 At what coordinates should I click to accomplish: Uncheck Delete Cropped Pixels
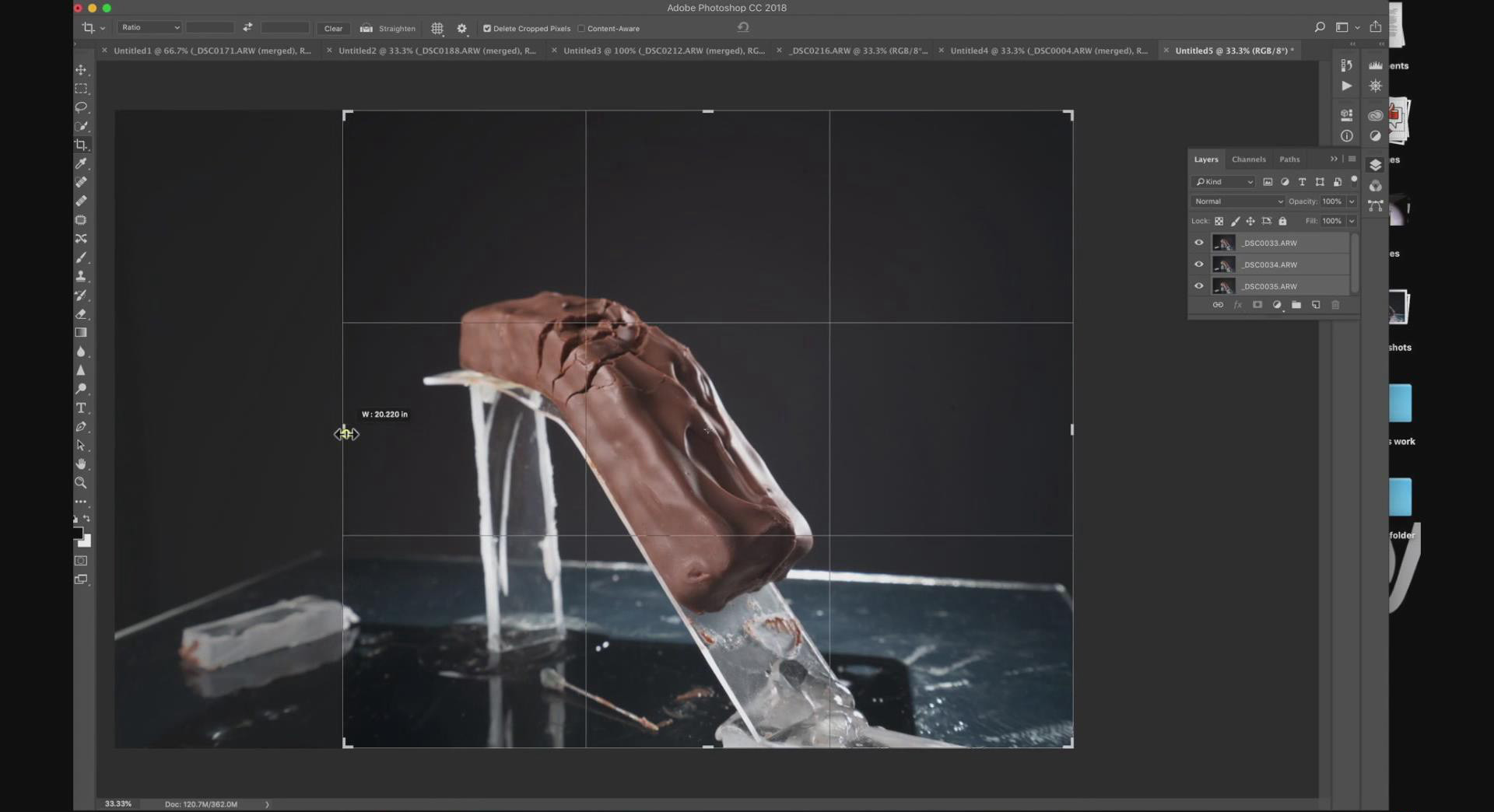(x=487, y=29)
